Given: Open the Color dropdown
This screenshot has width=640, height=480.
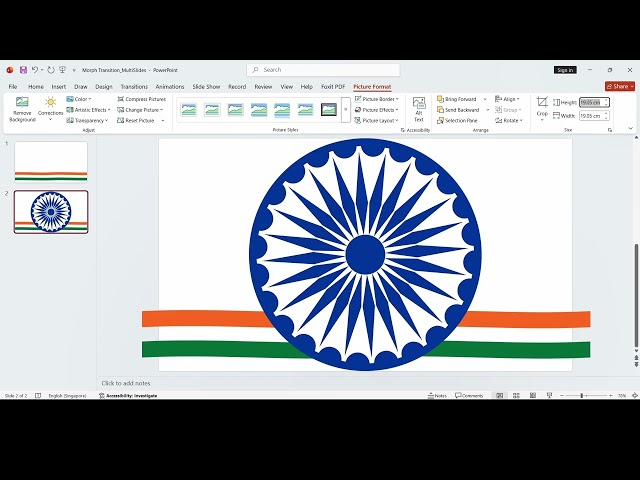Looking at the screenshot, I should 79,99.
